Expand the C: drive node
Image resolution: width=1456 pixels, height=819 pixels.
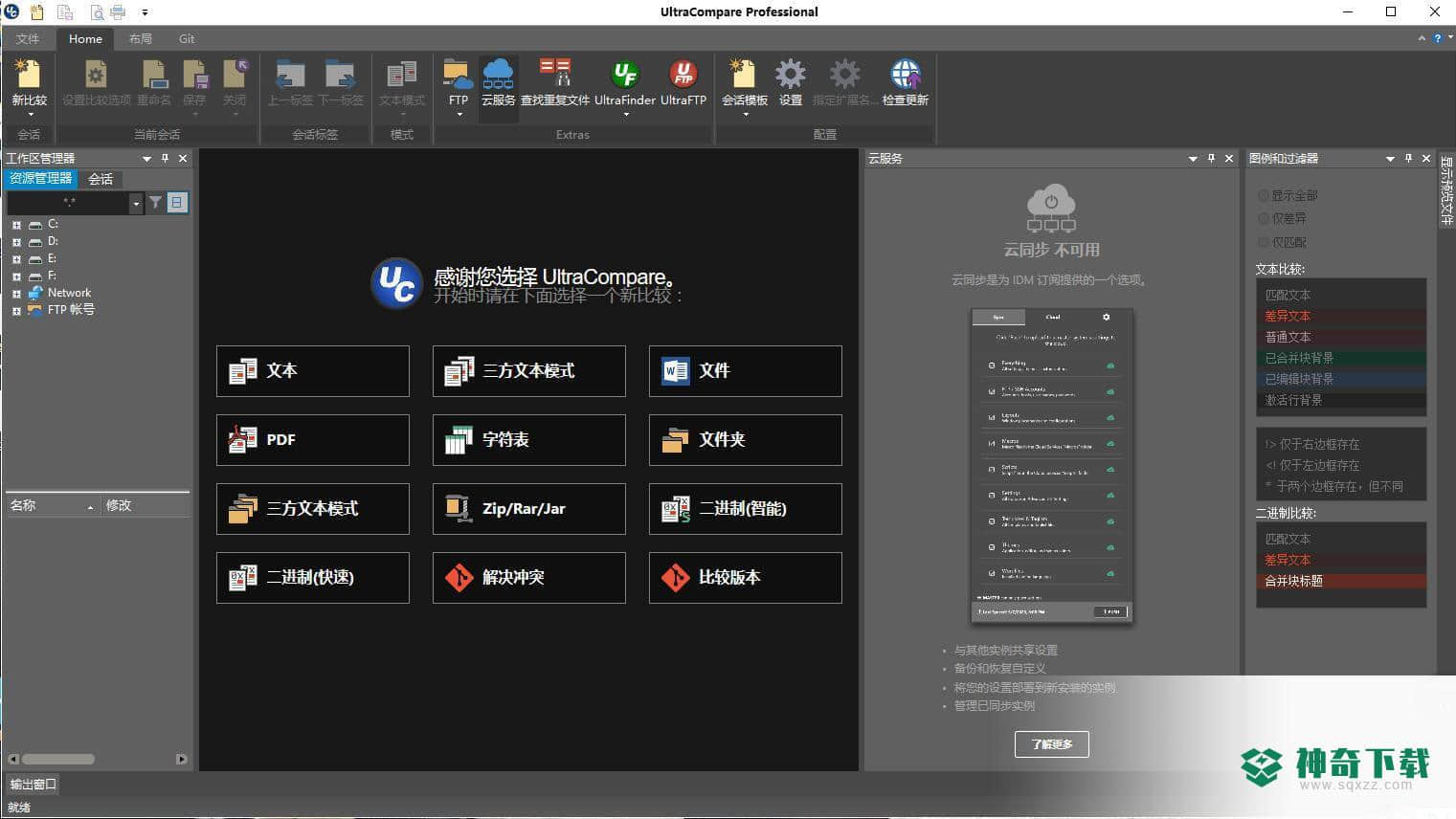point(16,225)
